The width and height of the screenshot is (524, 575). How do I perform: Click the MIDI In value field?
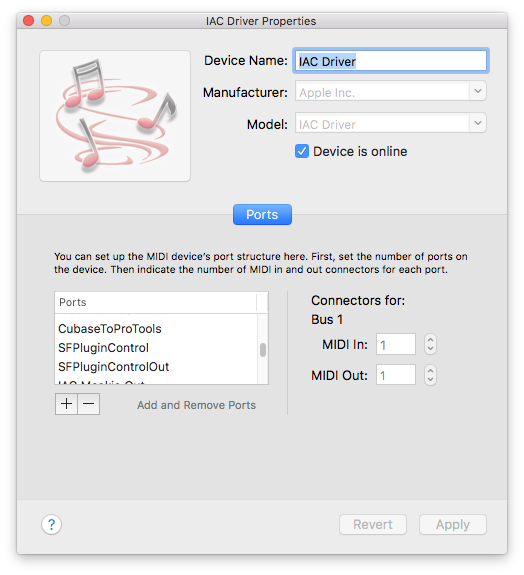click(396, 344)
